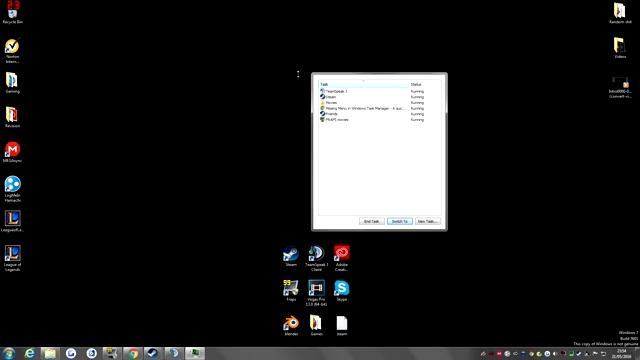Image resolution: width=640 pixels, height=360 pixels.
Task: Click the End Task button
Action: coord(371,221)
